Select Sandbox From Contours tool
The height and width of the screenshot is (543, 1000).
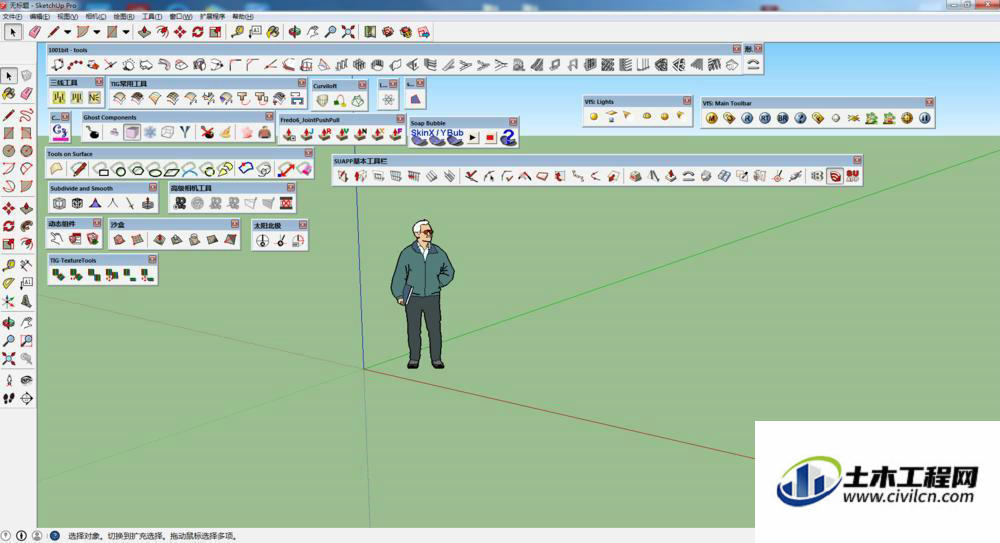[119, 240]
